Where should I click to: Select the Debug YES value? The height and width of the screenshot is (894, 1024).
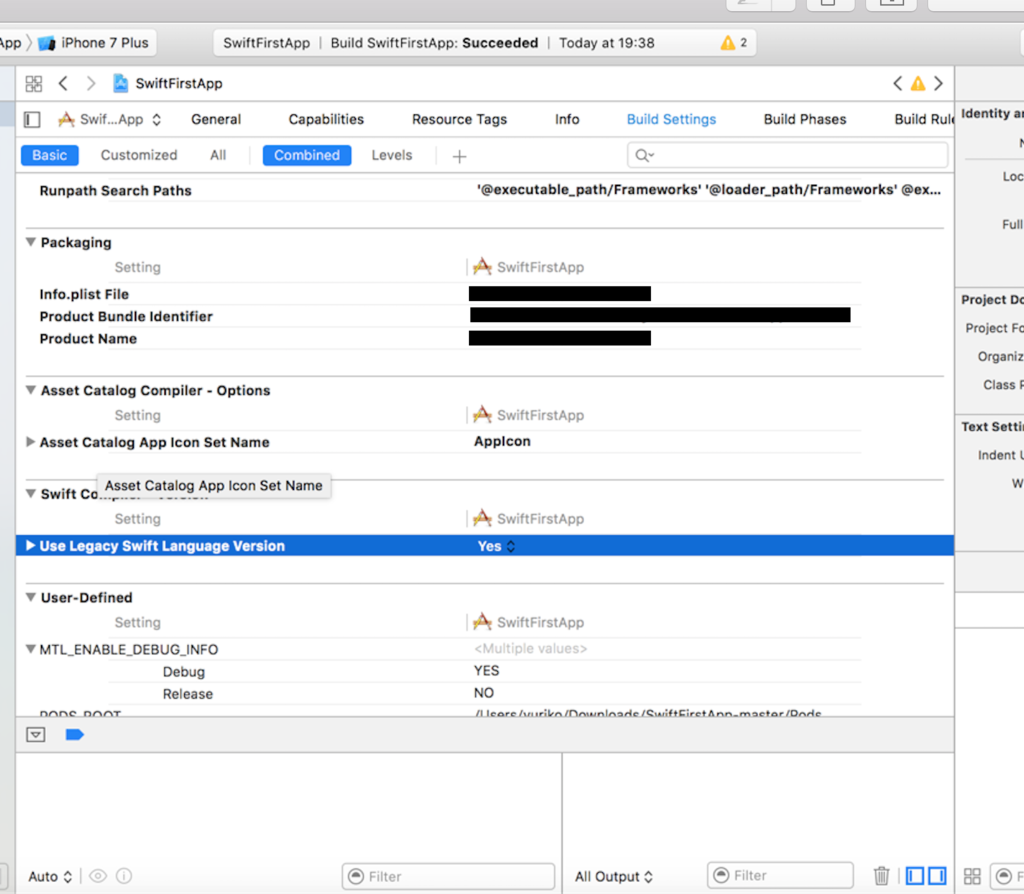pos(487,671)
